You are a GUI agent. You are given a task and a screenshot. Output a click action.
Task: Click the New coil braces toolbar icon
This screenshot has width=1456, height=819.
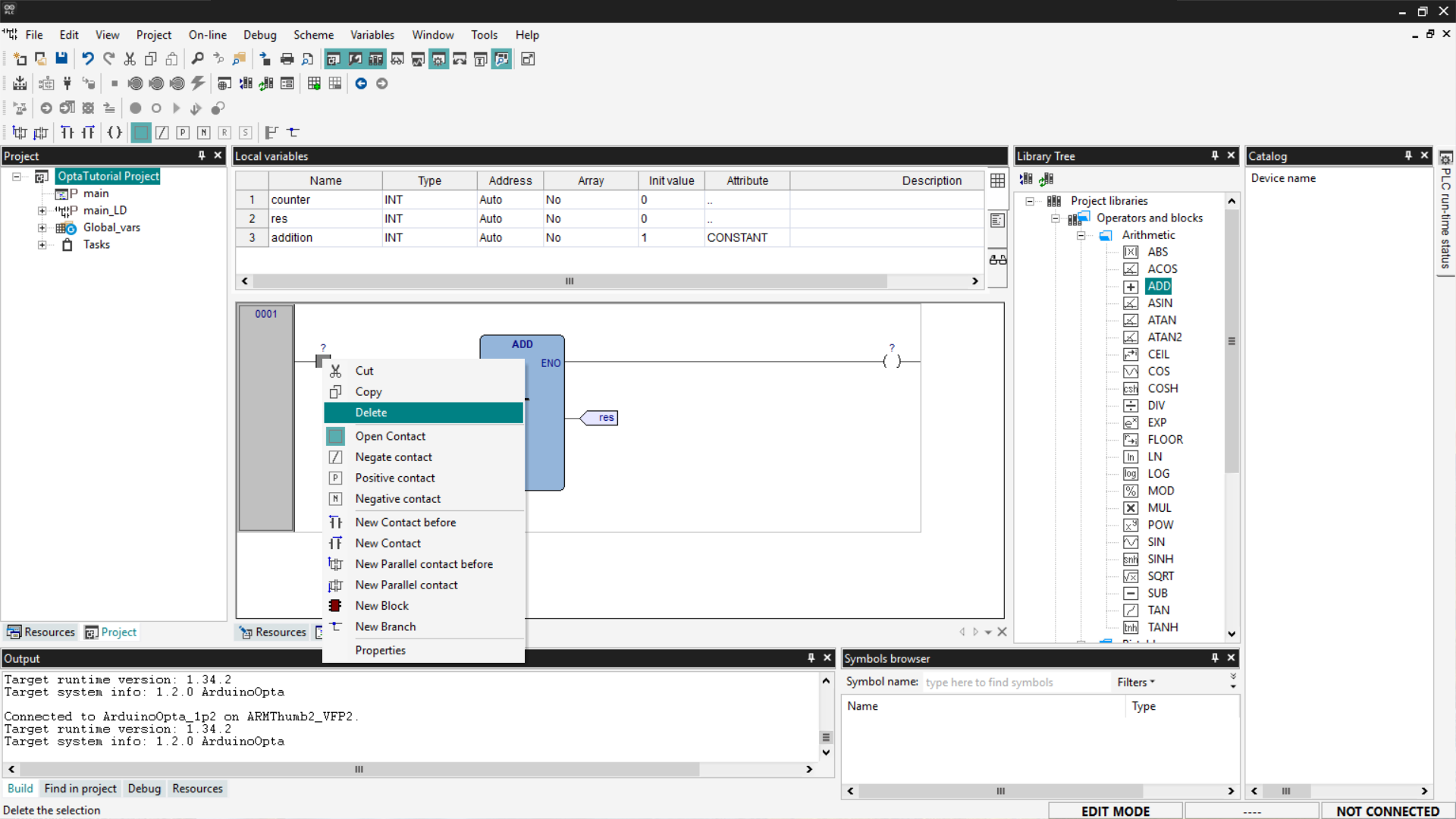pos(115,132)
